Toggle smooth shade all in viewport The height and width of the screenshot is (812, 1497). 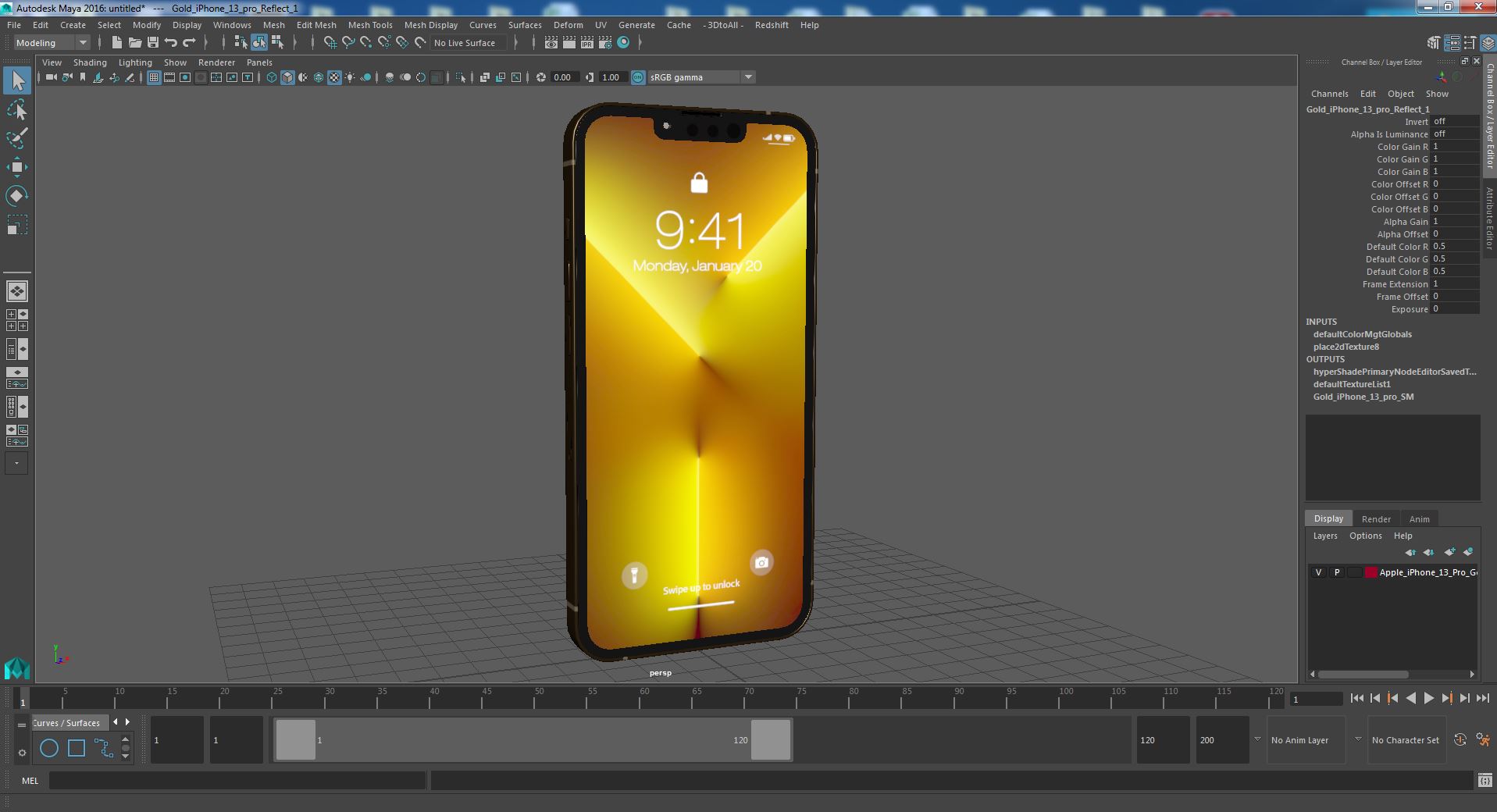click(287, 77)
